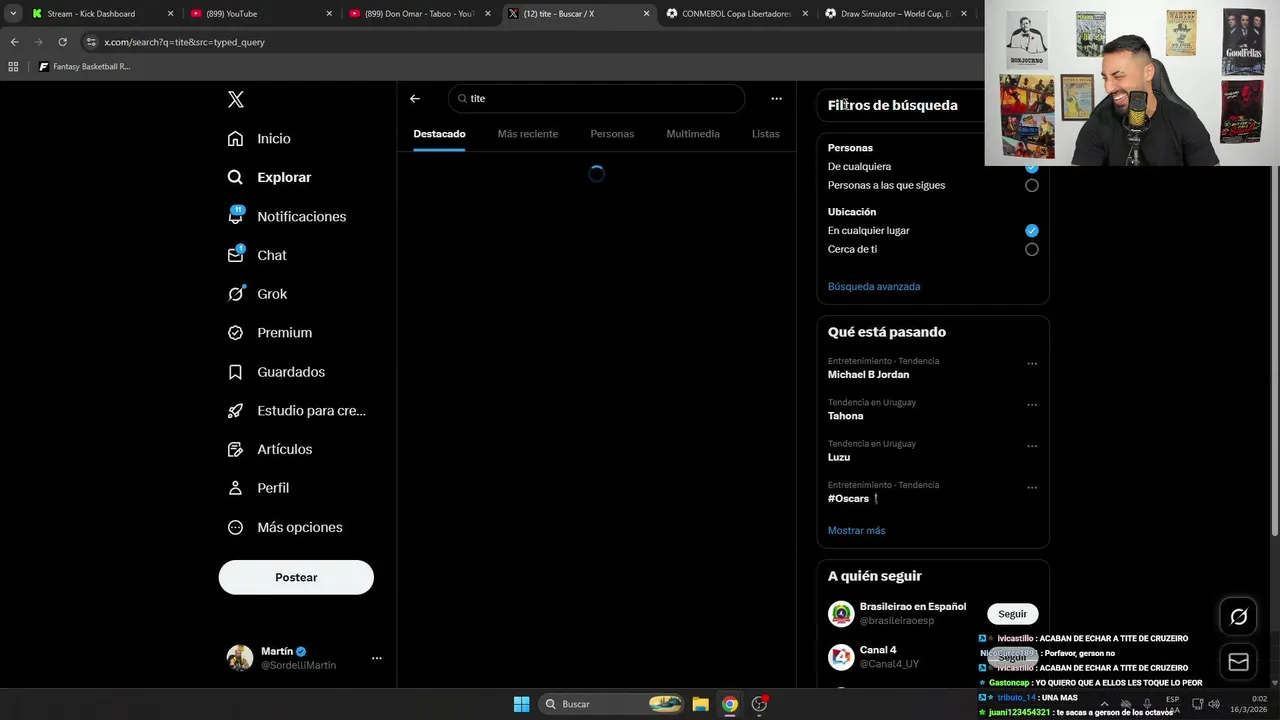Open options for Michael B Jordan trend

click(x=1032, y=364)
